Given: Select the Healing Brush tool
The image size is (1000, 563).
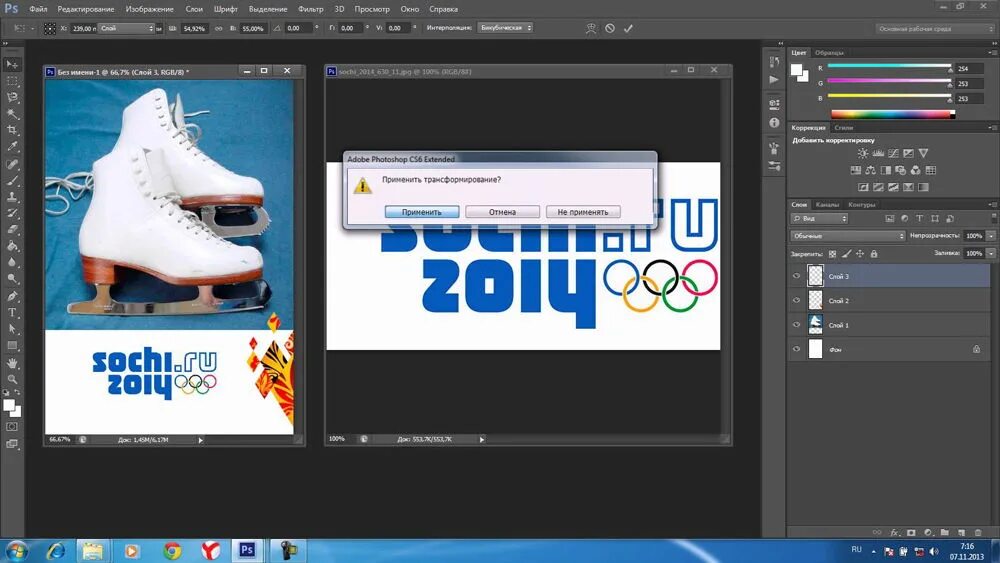Looking at the screenshot, I should point(12,165).
